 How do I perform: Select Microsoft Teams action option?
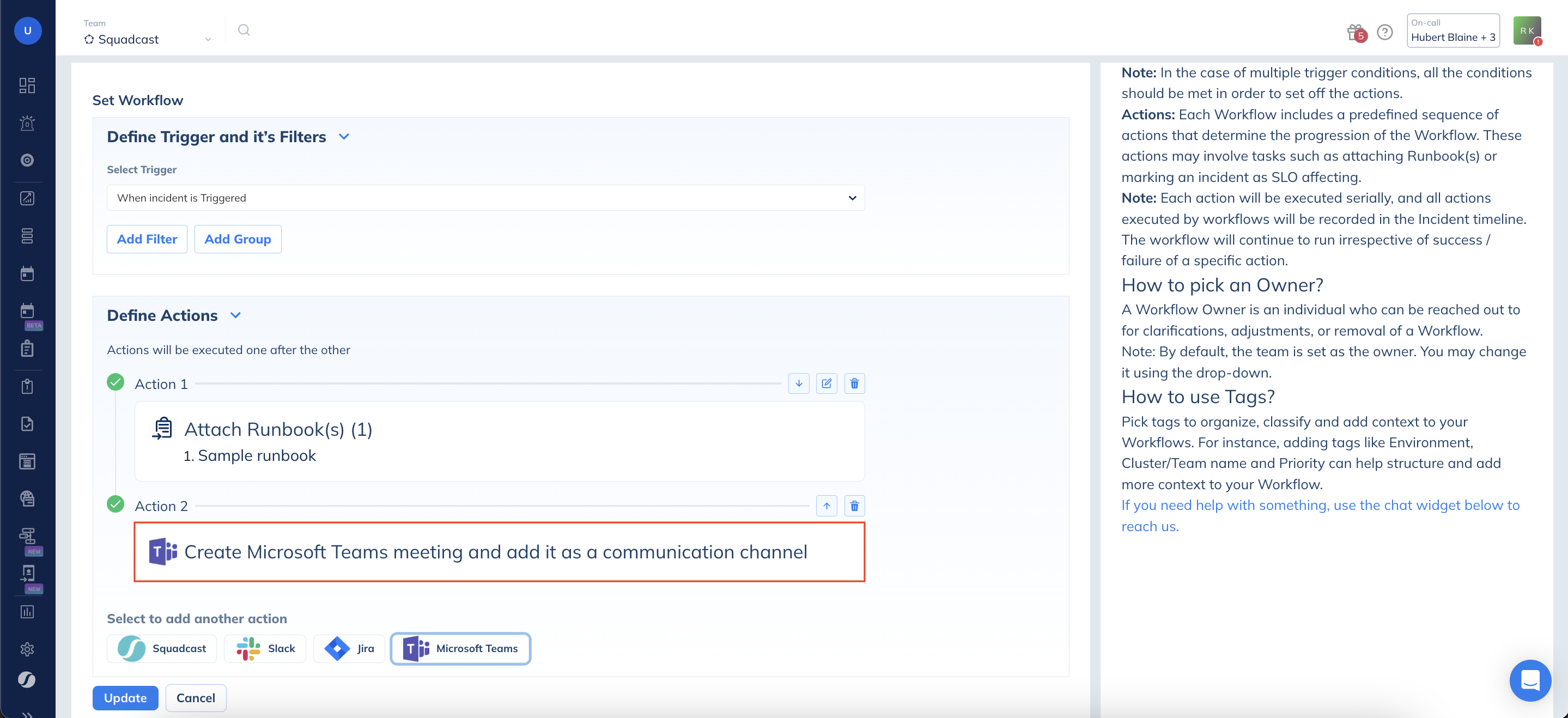click(460, 648)
